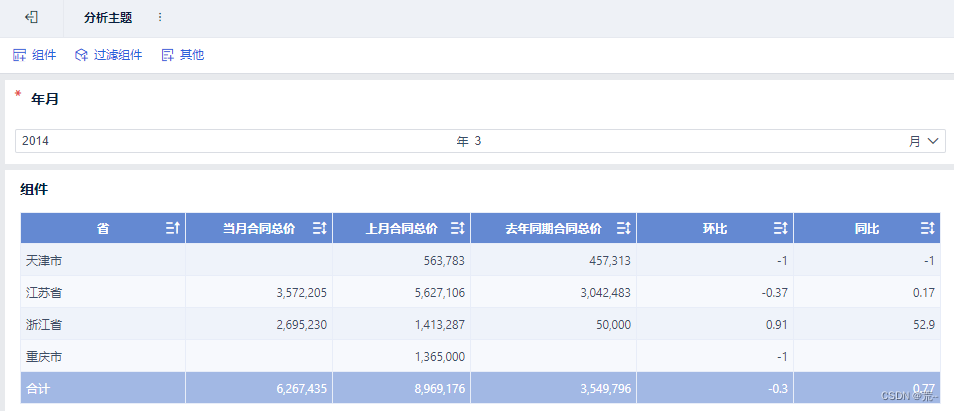Click the value 52.9 in 浙江省 row

click(924, 325)
